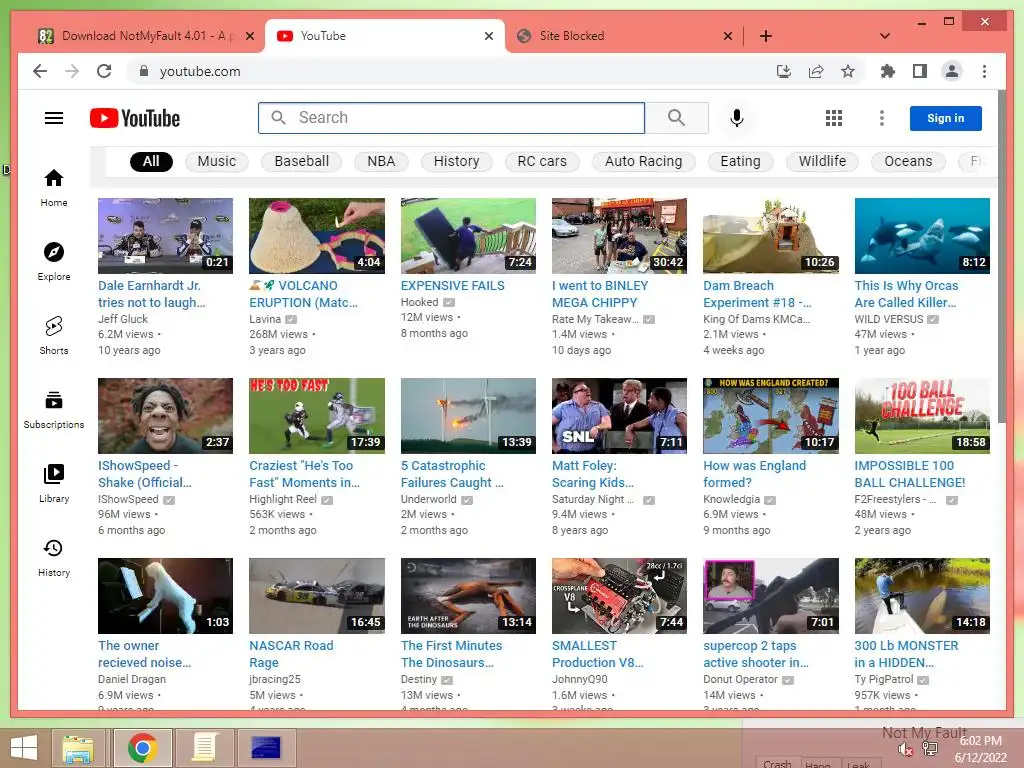
Task: Expand the tab search chevron
Action: click(x=884, y=36)
